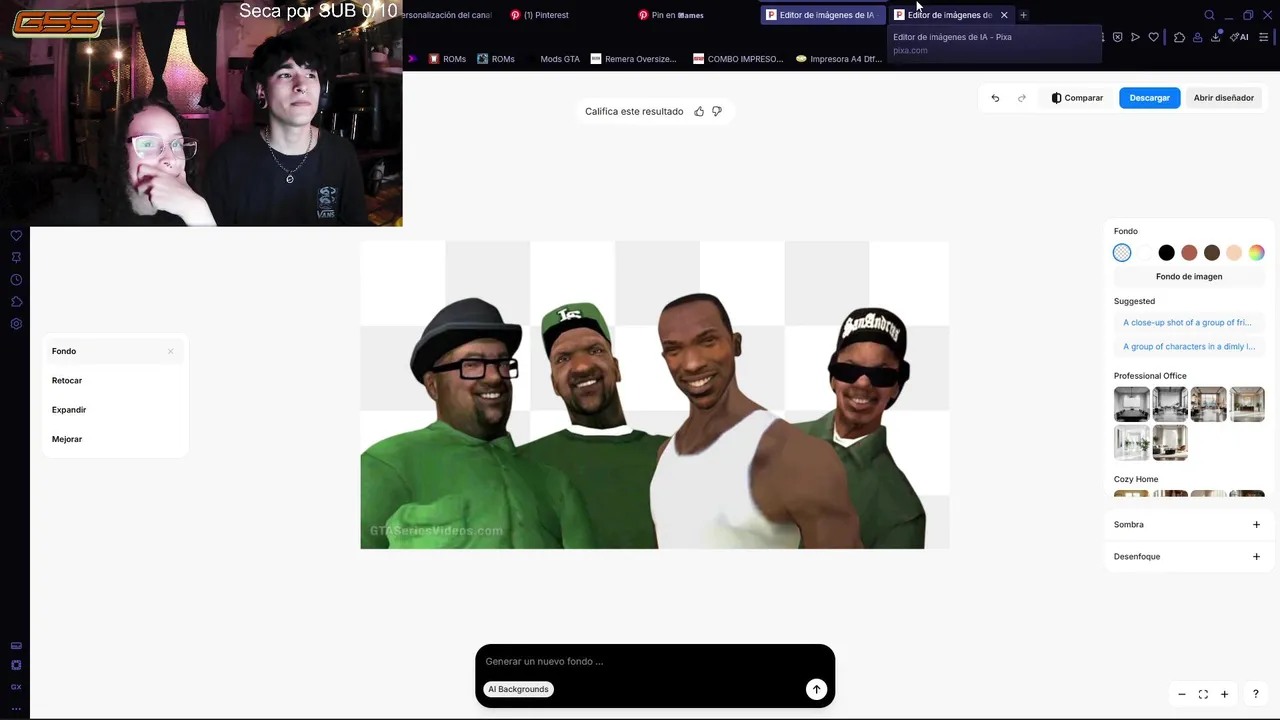Viewport: 1280px width, 720px height.
Task: Switch to the 'Pin en Memes' tab
Action: (695, 15)
